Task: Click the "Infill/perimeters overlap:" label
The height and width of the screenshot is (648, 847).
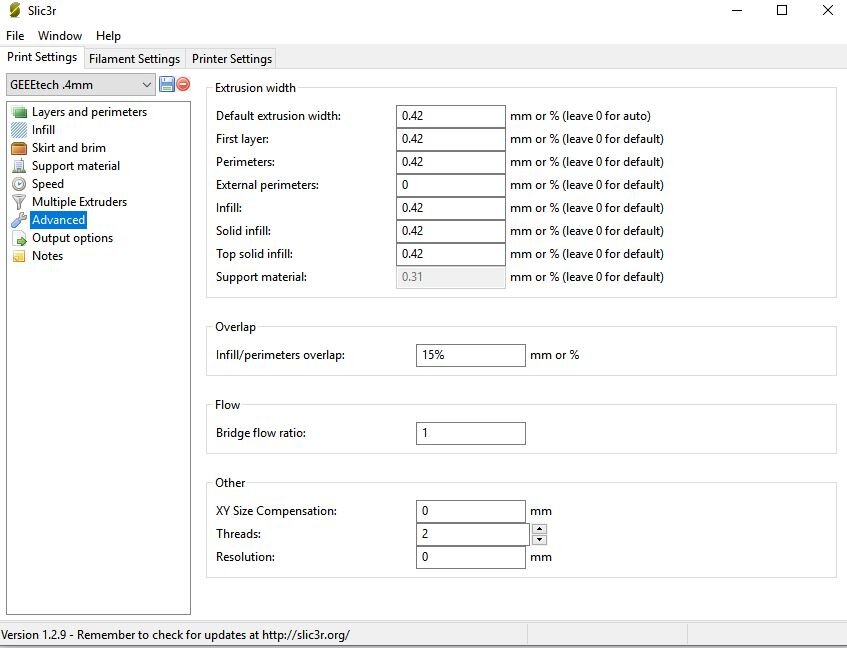Action: [x=280, y=355]
